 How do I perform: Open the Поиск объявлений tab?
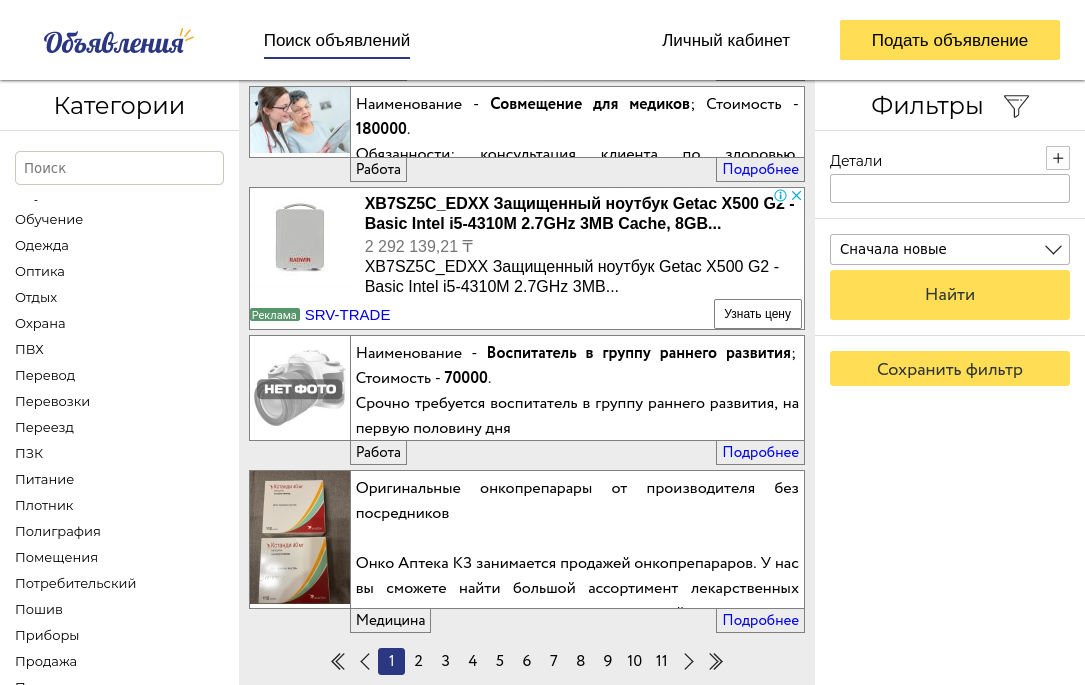pos(337,41)
